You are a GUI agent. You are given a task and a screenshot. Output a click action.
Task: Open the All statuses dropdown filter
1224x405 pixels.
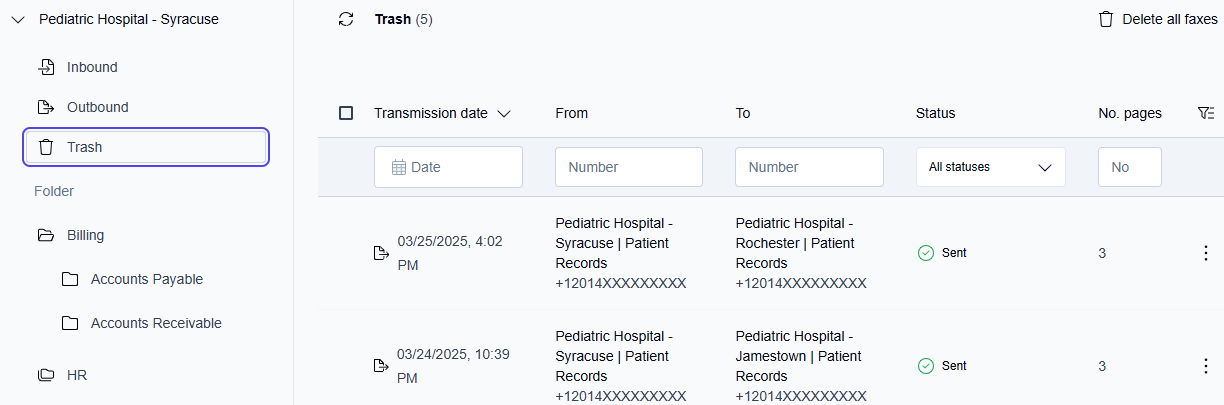coord(990,167)
